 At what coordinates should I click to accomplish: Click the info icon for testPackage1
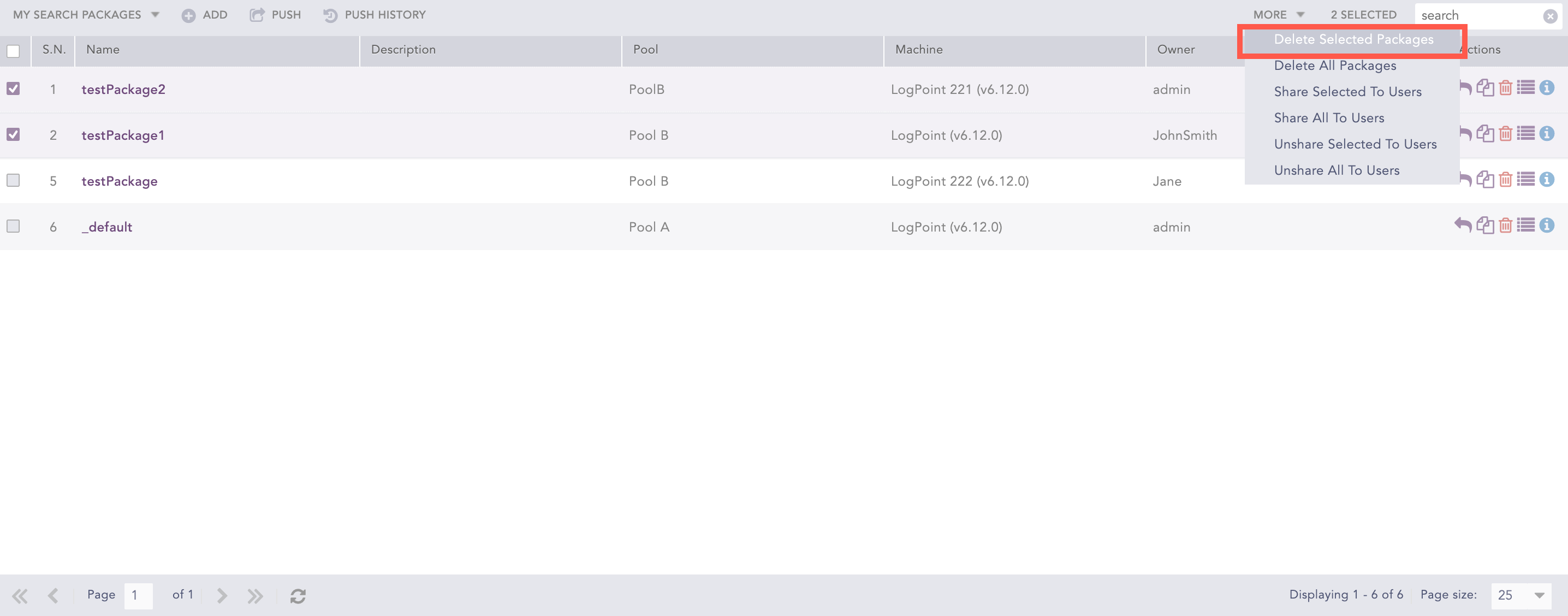(1547, 134)
